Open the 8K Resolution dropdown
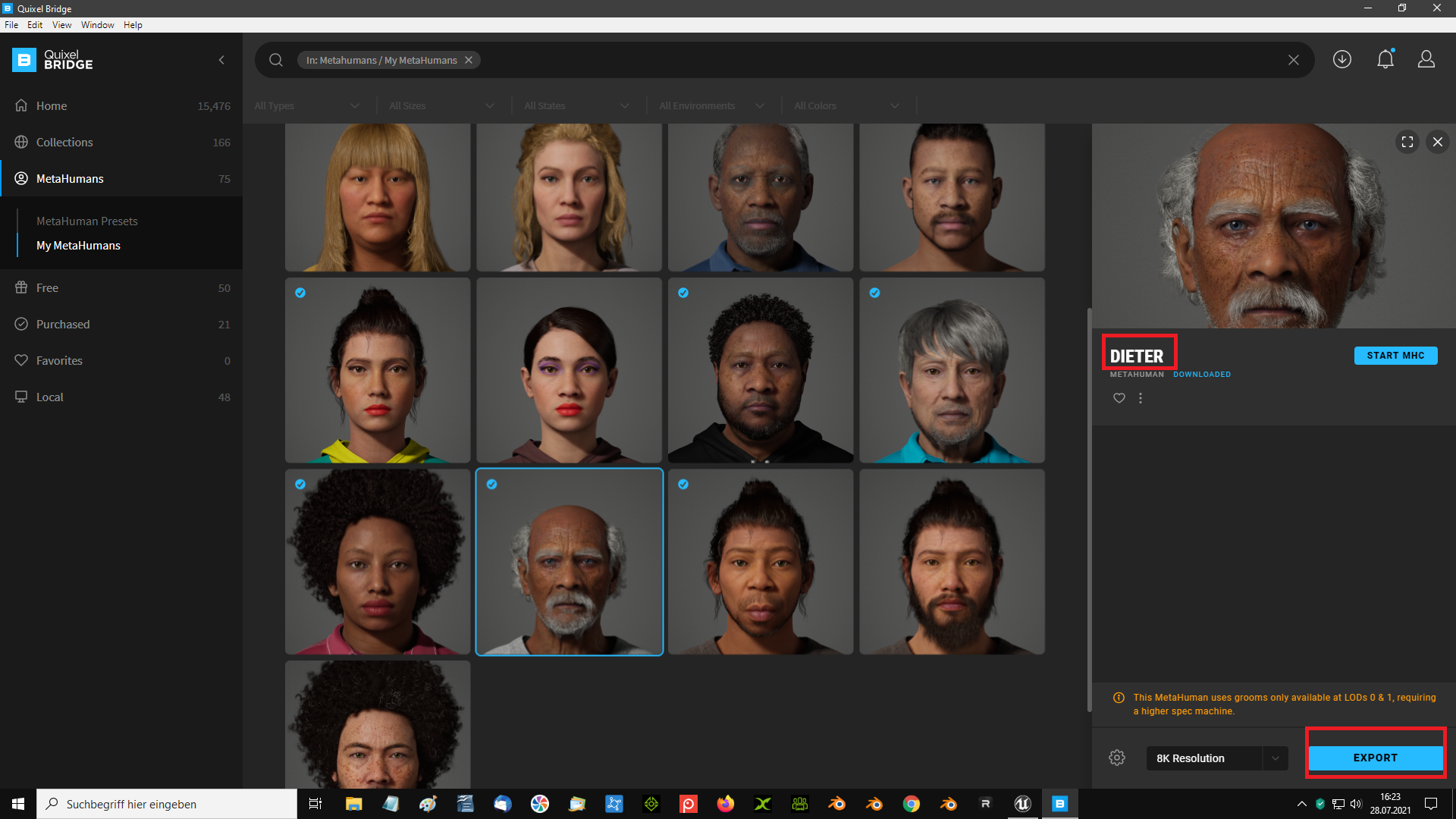Viewport: 1456px width, 819px height. click(1217, 758)
